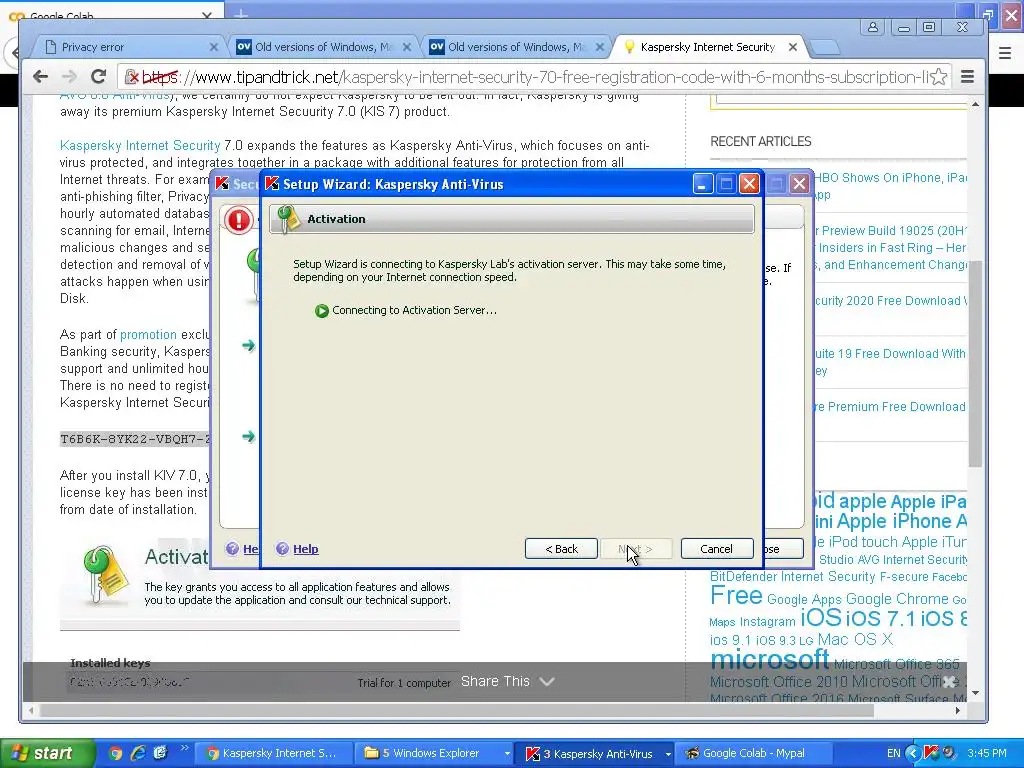Click the page vertical scrollbar thumb
The width and height of the screenshot is (1024, 768).
click(975, 363)
